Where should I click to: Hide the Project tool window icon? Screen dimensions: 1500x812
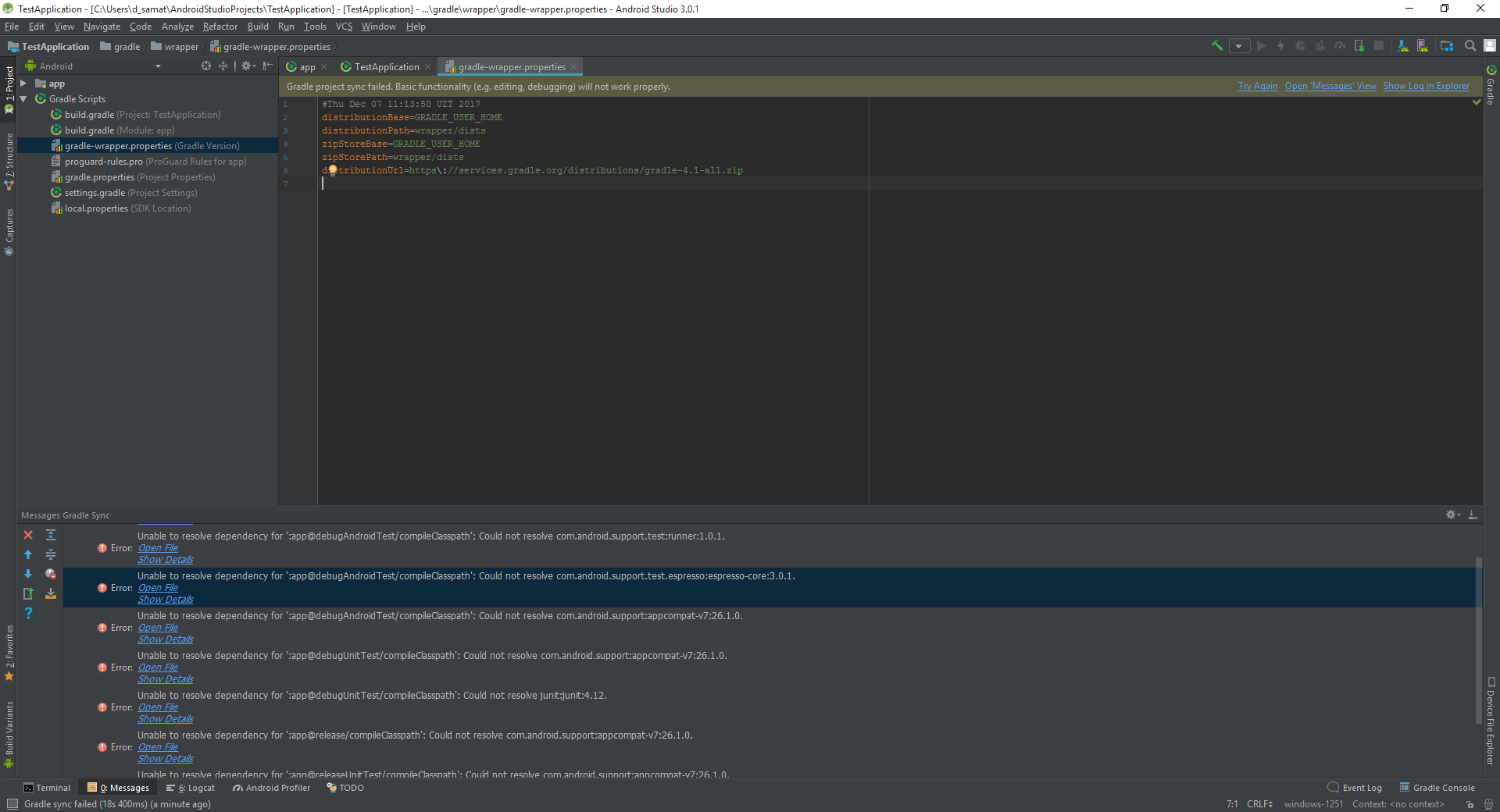point(268,66)
